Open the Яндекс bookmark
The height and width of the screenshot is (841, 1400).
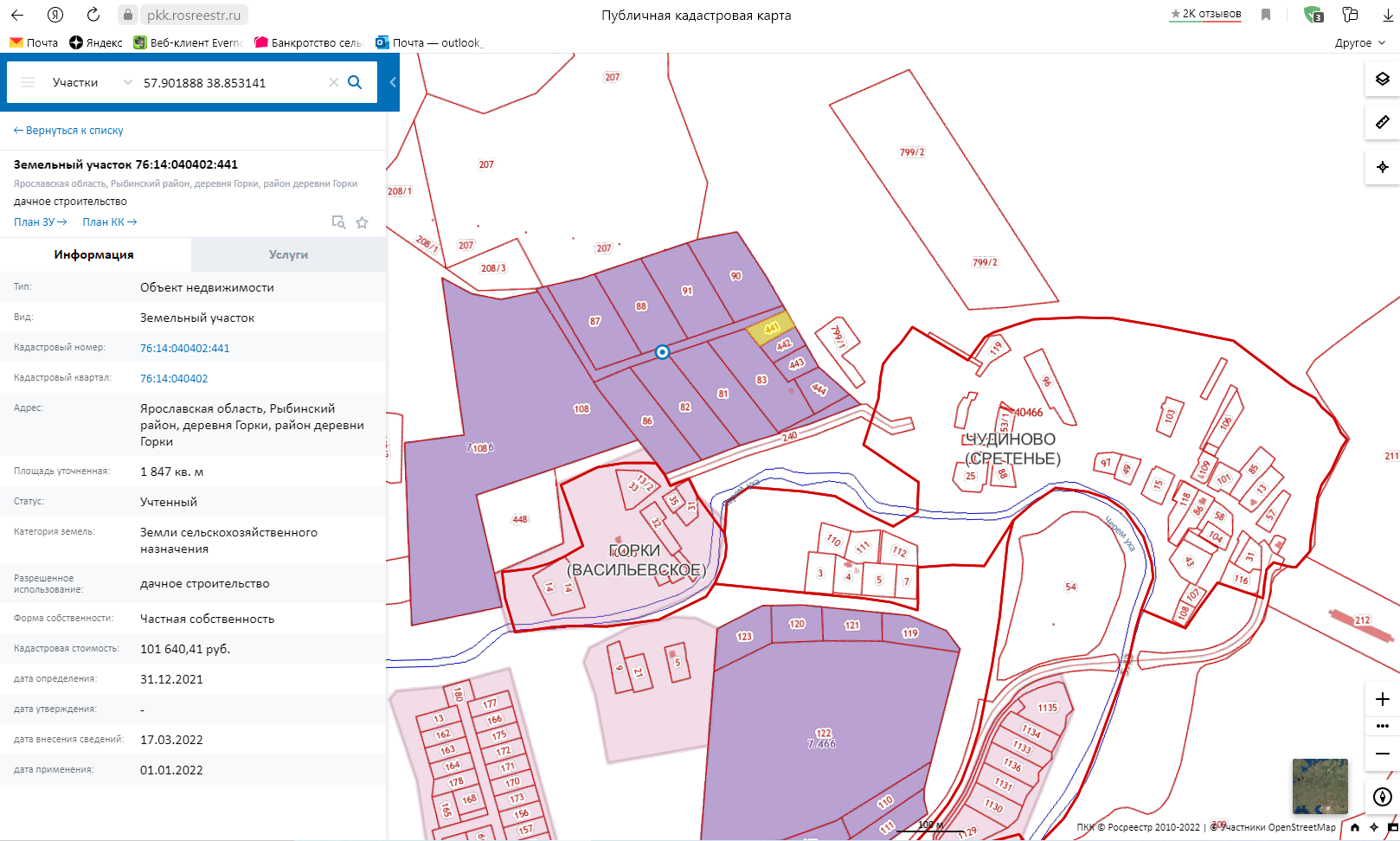coord(96,42)
